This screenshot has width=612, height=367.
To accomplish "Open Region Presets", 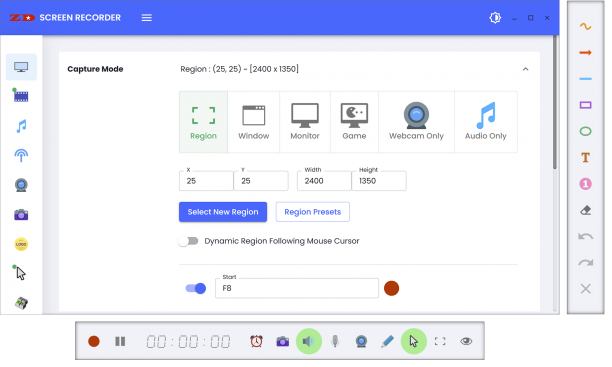I will [x=313, y=212].
